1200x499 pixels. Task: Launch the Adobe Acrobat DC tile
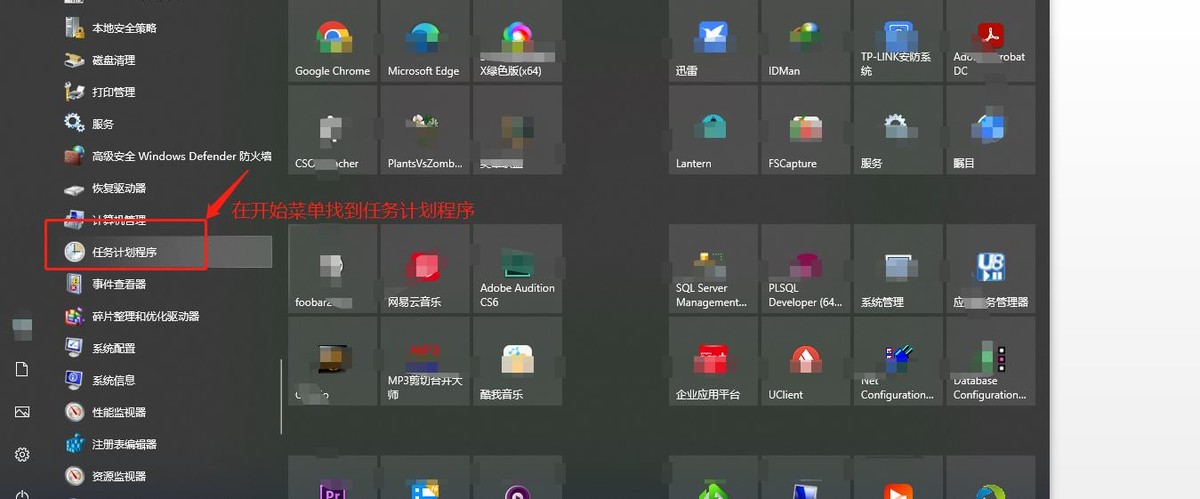point(990,41)
